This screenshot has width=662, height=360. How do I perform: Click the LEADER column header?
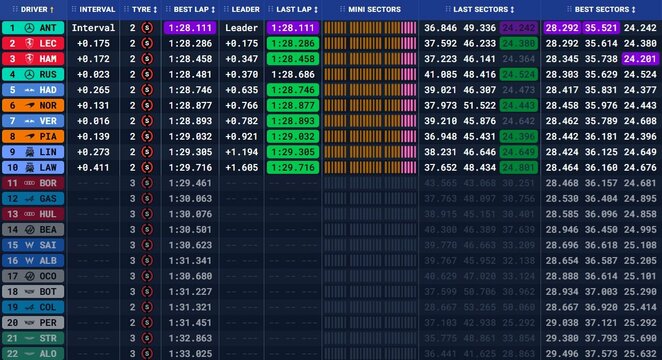pos(245,9)
